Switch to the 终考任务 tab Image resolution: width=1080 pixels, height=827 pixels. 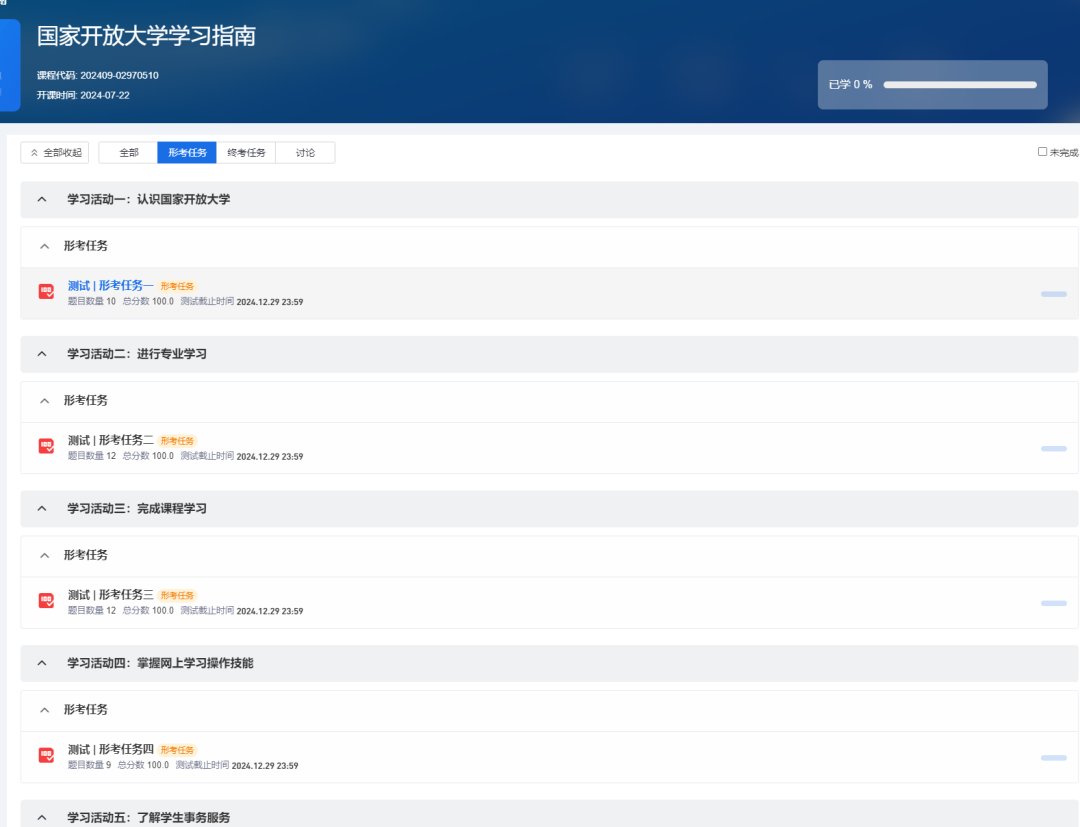[x=245, y=152]
